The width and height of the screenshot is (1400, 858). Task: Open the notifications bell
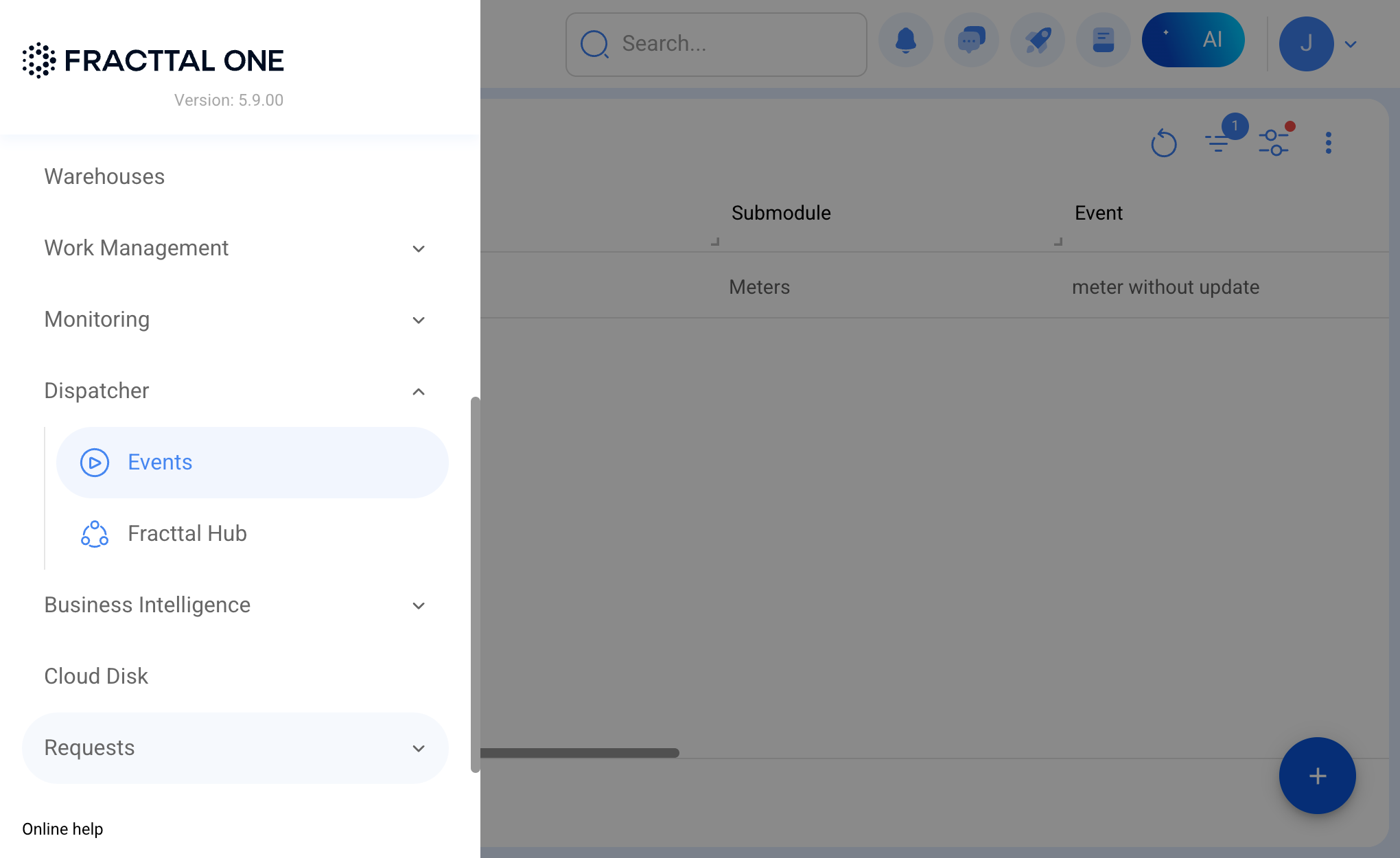tap(906, 40)
